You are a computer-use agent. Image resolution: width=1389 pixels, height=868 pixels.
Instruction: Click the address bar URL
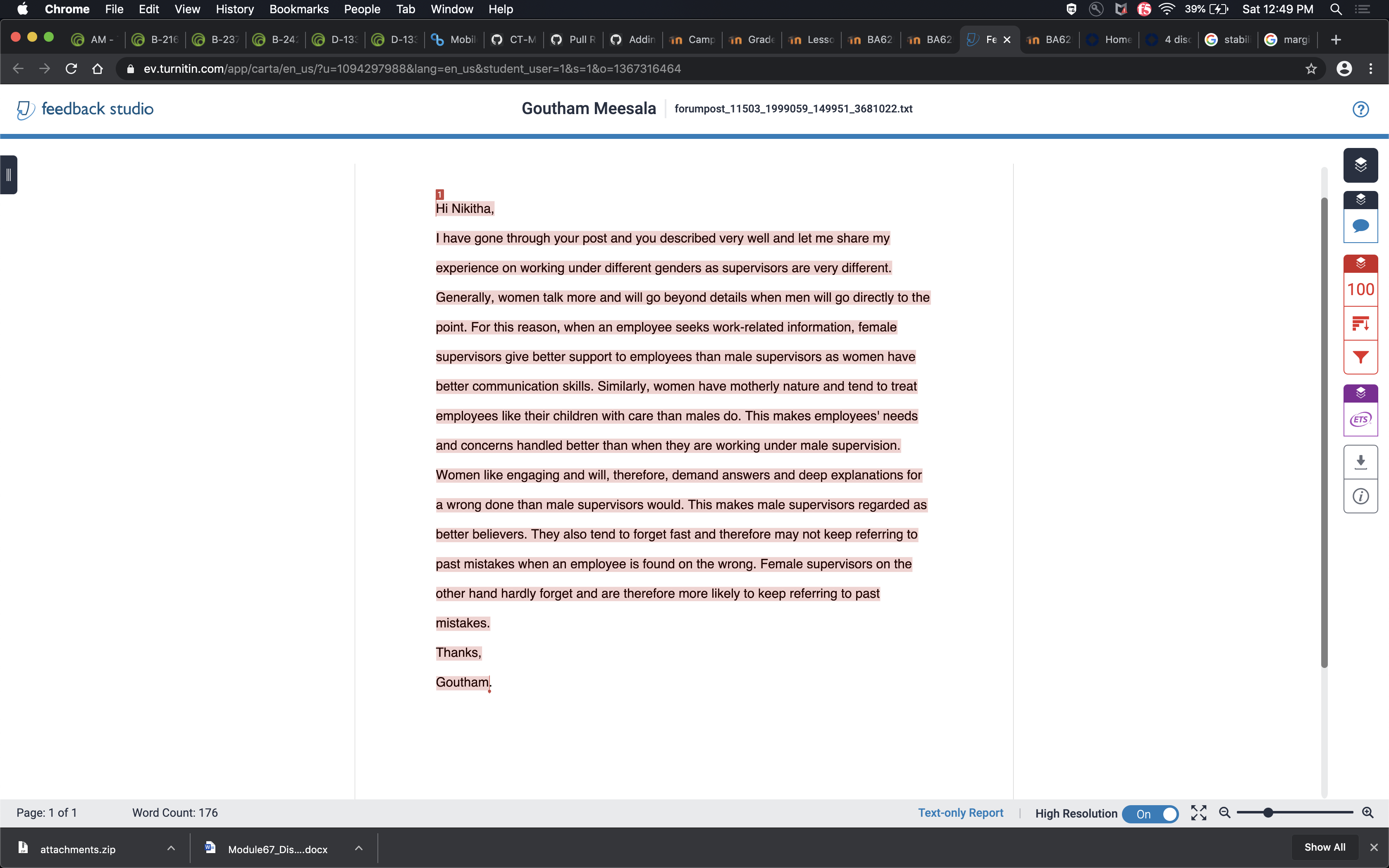[x=412, y=69]
